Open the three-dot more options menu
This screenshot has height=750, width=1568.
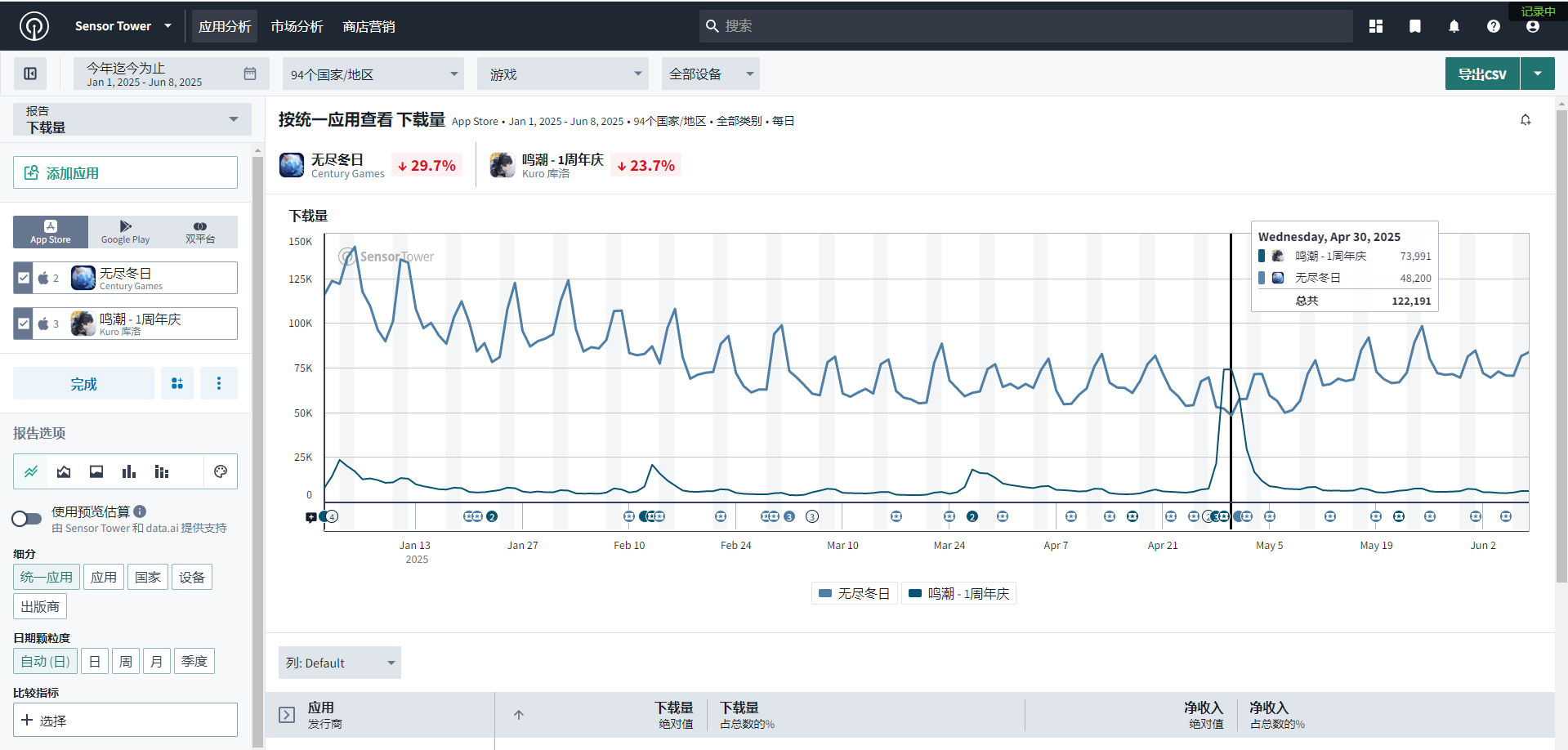(x=219, y=383)
